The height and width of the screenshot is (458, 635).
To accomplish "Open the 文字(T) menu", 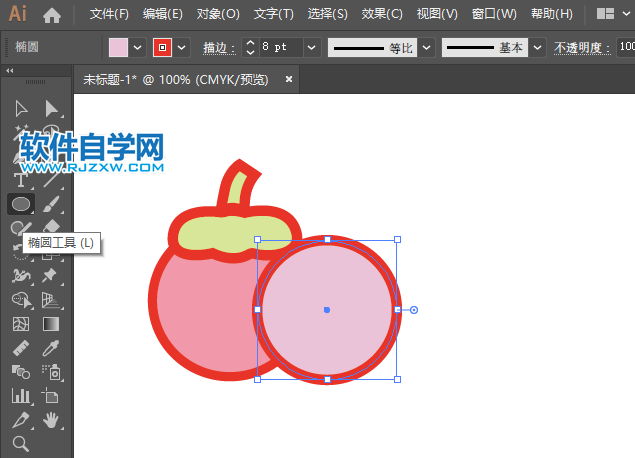I will pyautogui.click(x=273, y=14).
